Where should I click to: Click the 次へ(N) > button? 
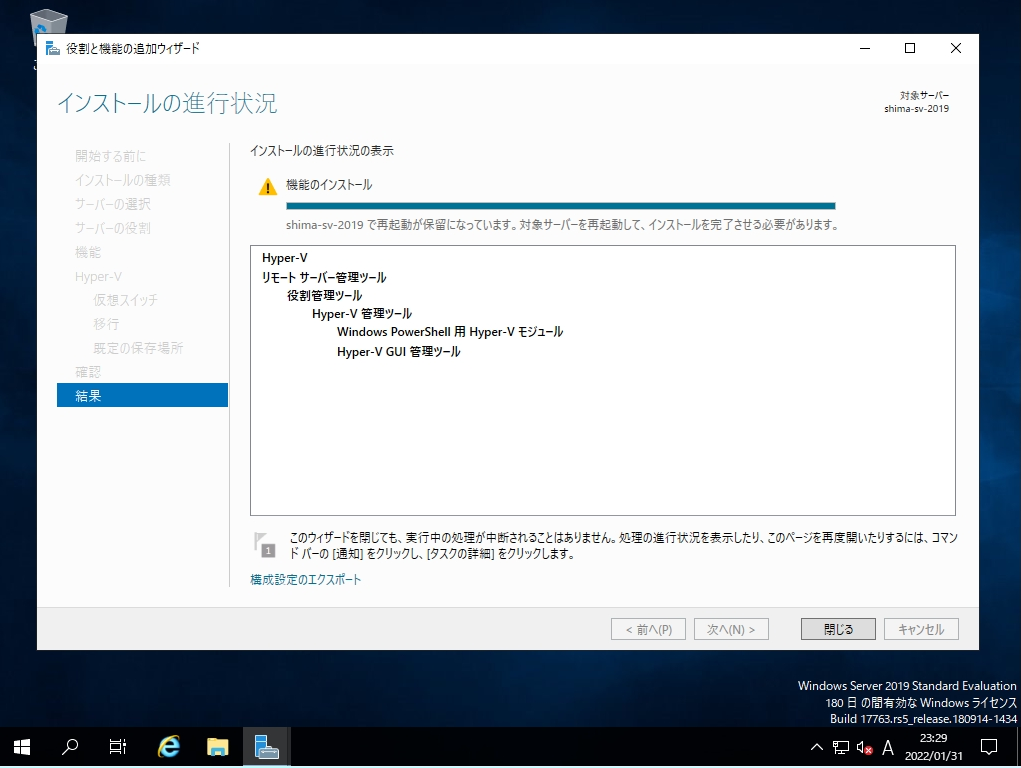coord(731,629)
